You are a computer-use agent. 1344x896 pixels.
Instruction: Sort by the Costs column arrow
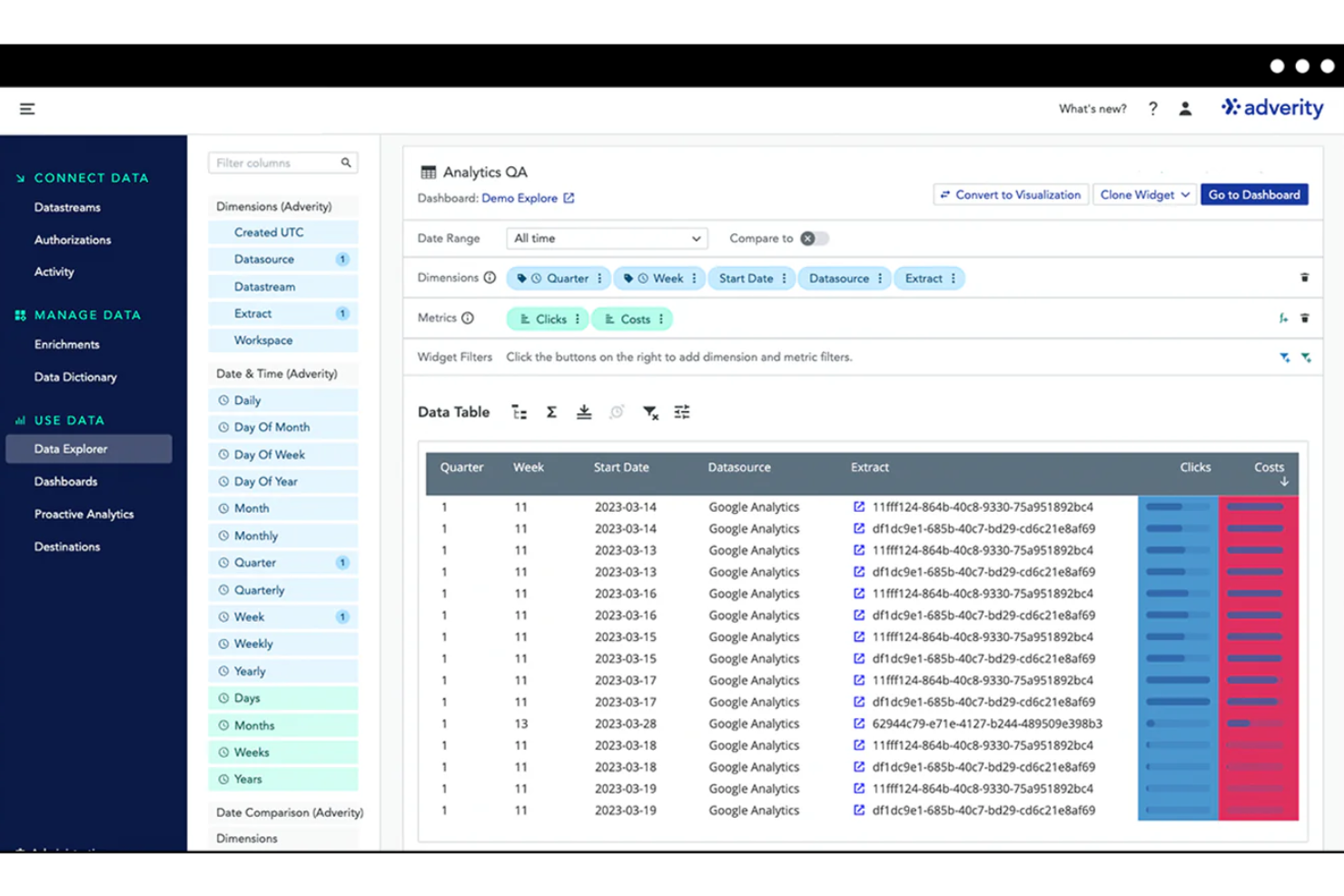tap(1283, 481)
